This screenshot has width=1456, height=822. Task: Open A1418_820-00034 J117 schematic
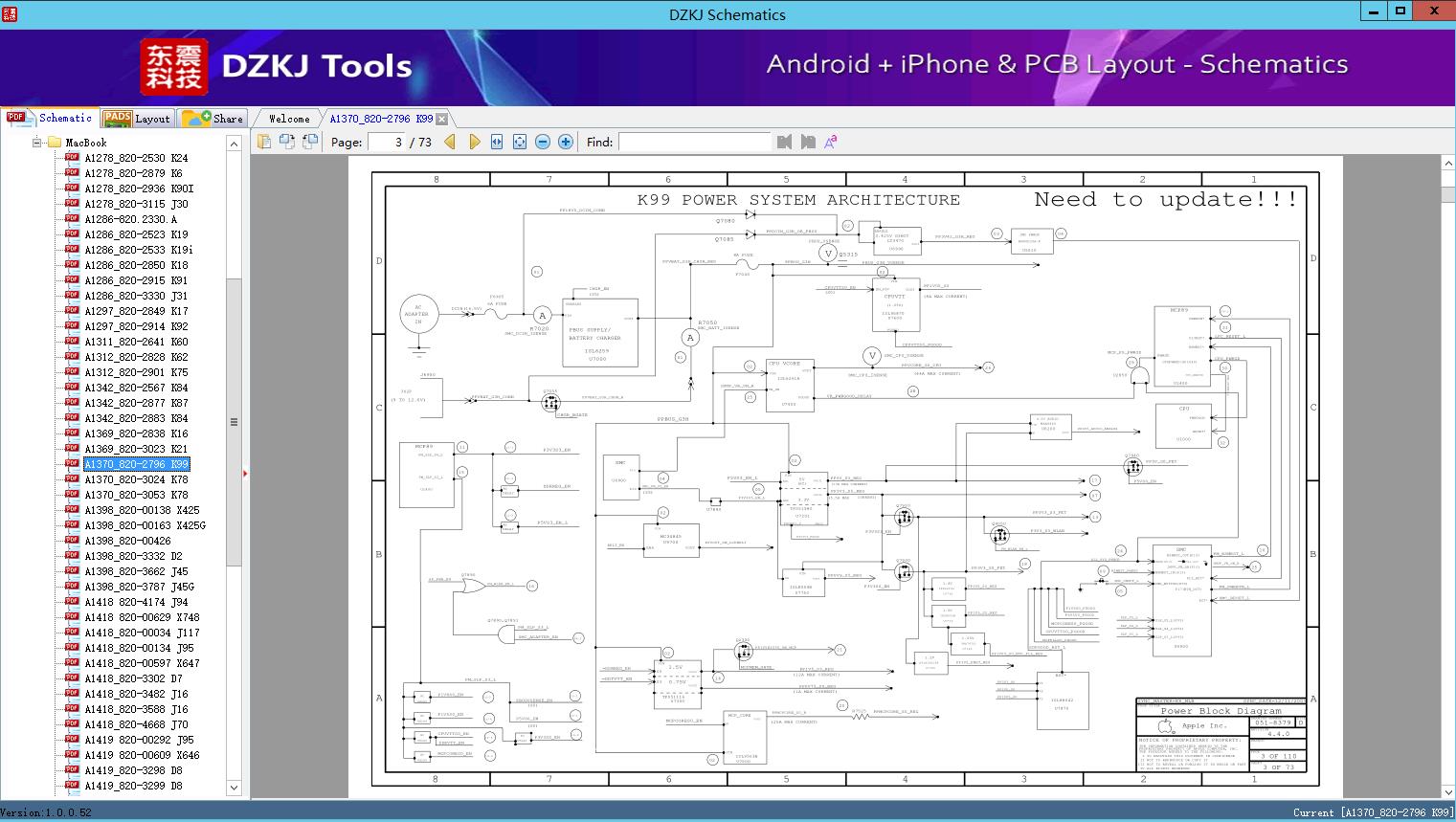142,633
